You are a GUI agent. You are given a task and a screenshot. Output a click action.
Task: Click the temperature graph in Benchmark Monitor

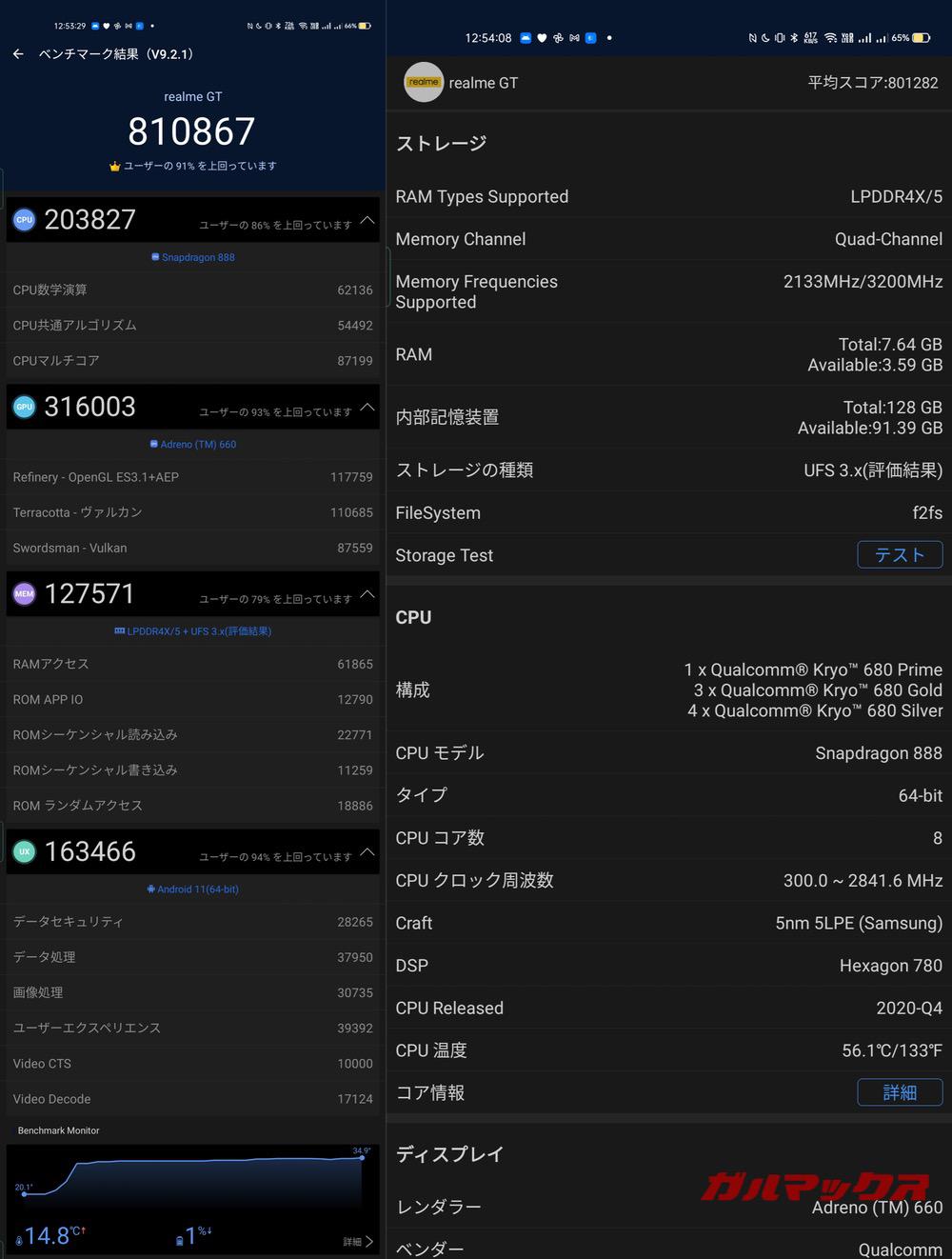190,1181
